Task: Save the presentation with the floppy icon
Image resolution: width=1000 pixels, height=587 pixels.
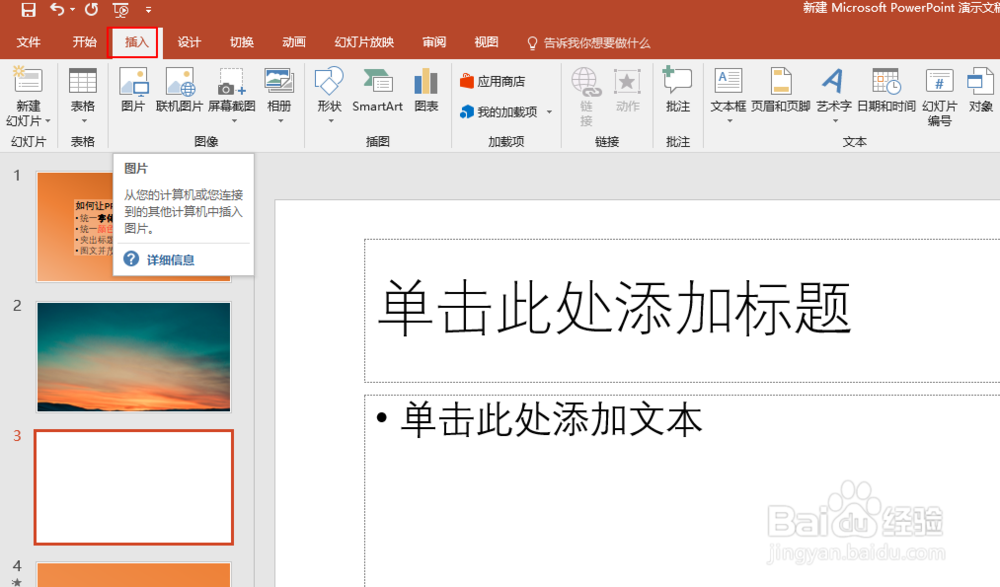Action: pos(28,10)
